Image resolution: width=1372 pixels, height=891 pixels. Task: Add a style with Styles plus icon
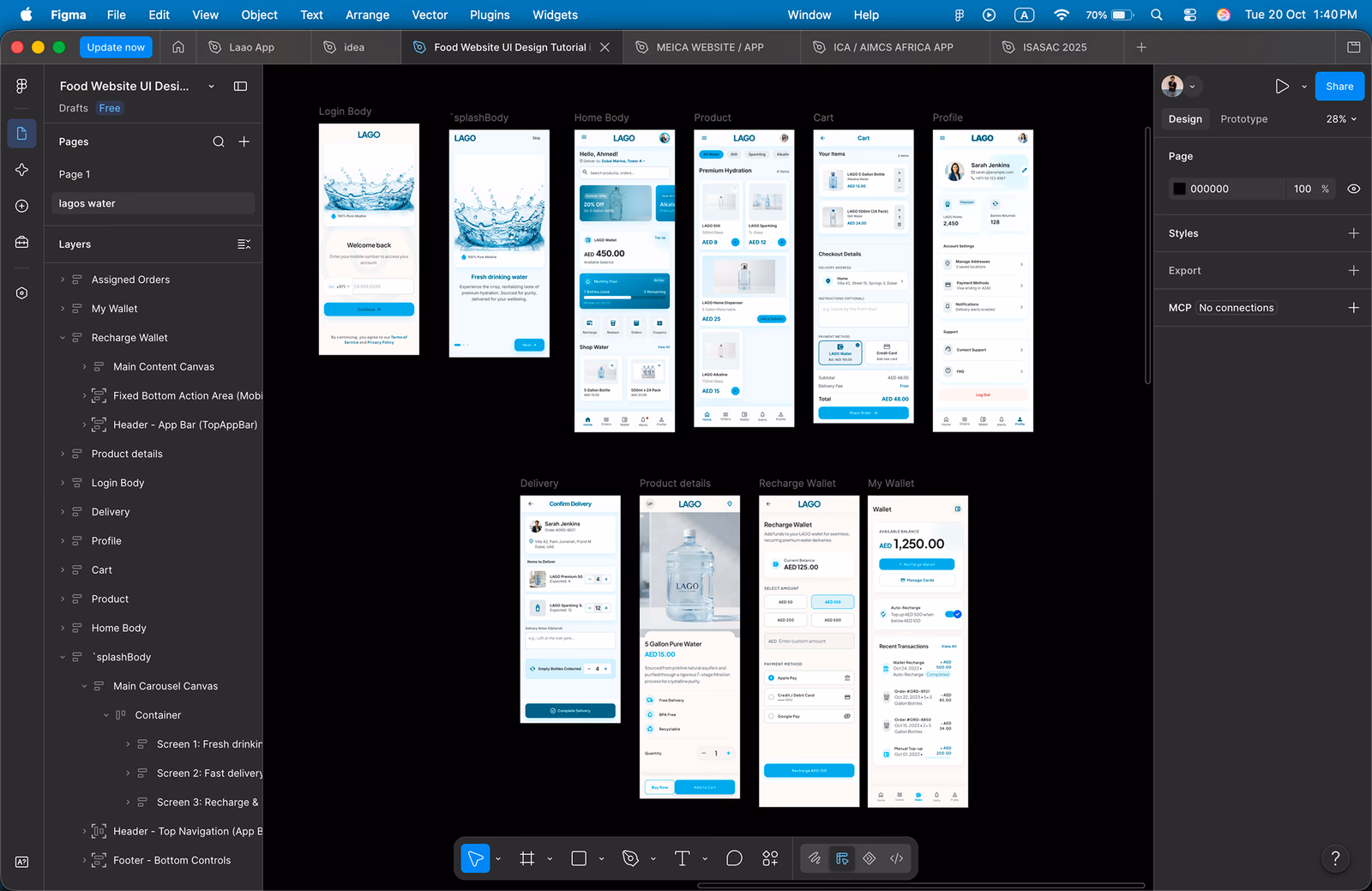pyautogui.click(x=1354, y=233)
